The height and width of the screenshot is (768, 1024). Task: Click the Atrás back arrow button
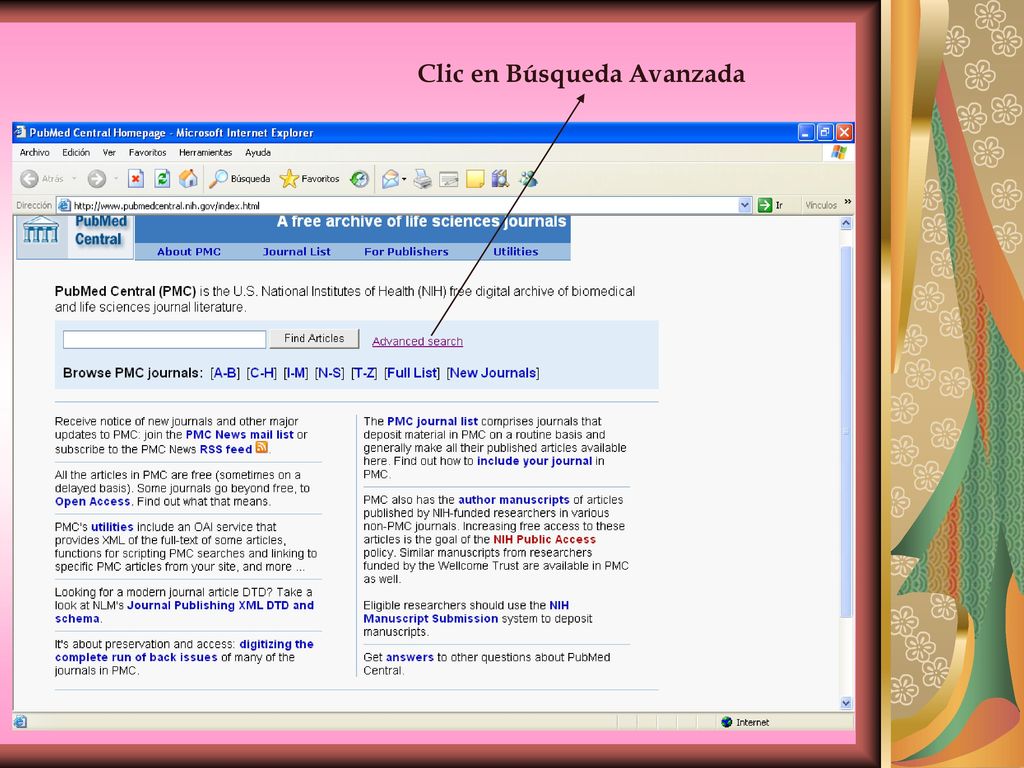(x=29, y=178)
